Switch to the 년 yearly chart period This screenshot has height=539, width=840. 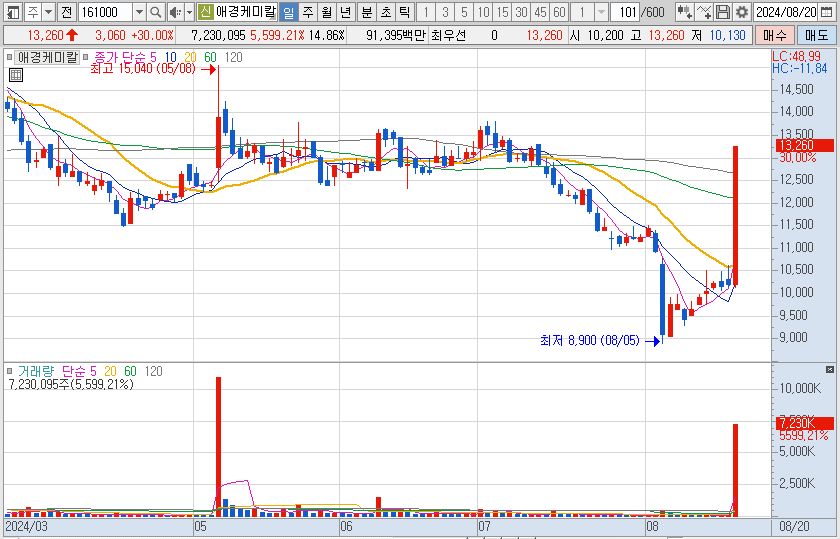tap(346, 12)
